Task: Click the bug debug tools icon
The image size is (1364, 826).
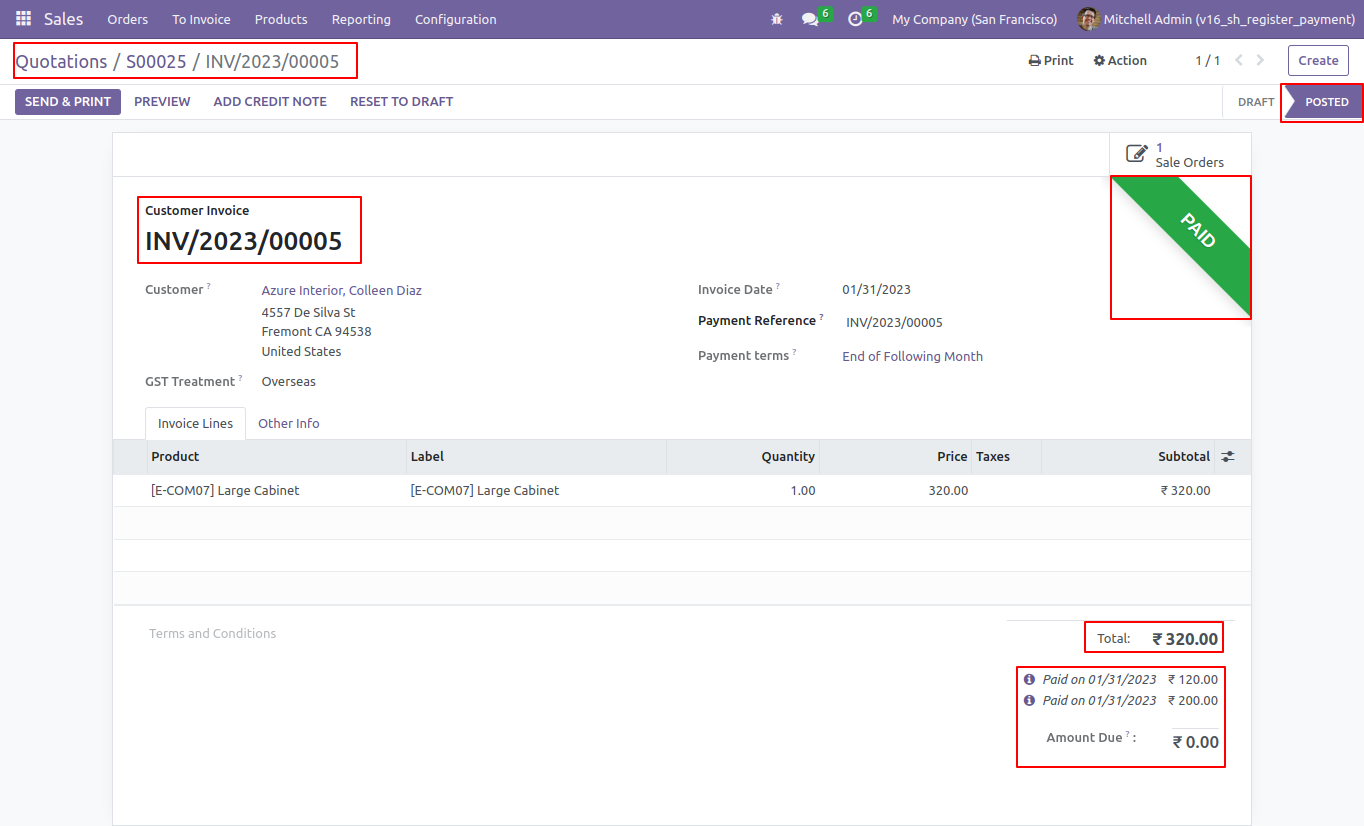Action: [x=777, y=19]
